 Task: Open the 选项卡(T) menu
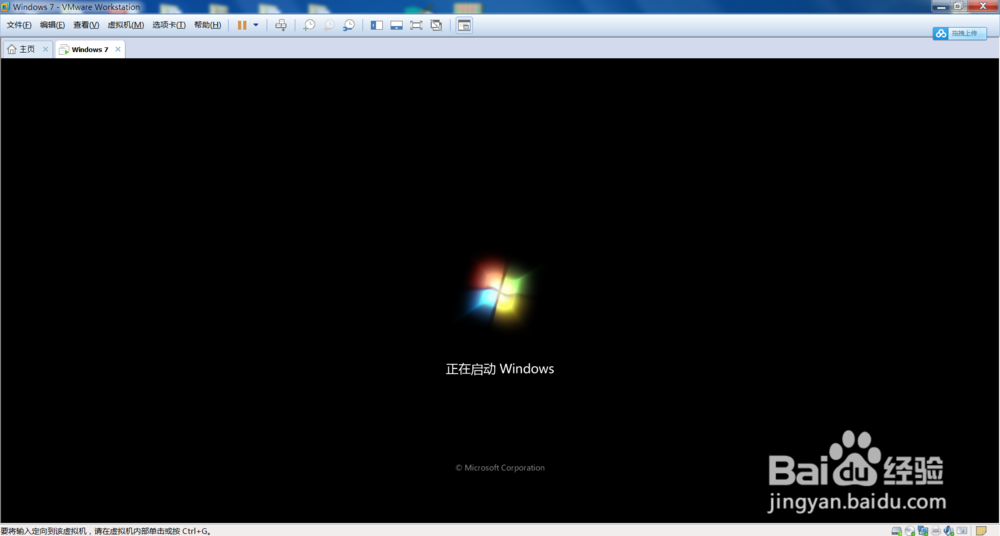point(168,25)
